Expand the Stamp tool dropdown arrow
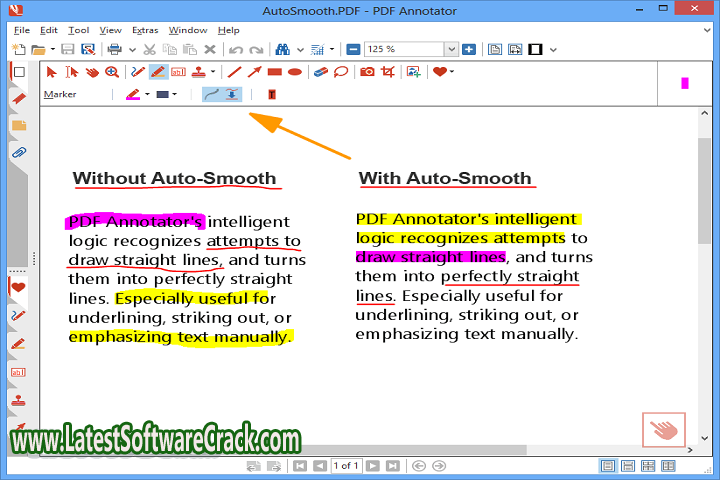Screen dimensions: 720x480 coord(213,72)
